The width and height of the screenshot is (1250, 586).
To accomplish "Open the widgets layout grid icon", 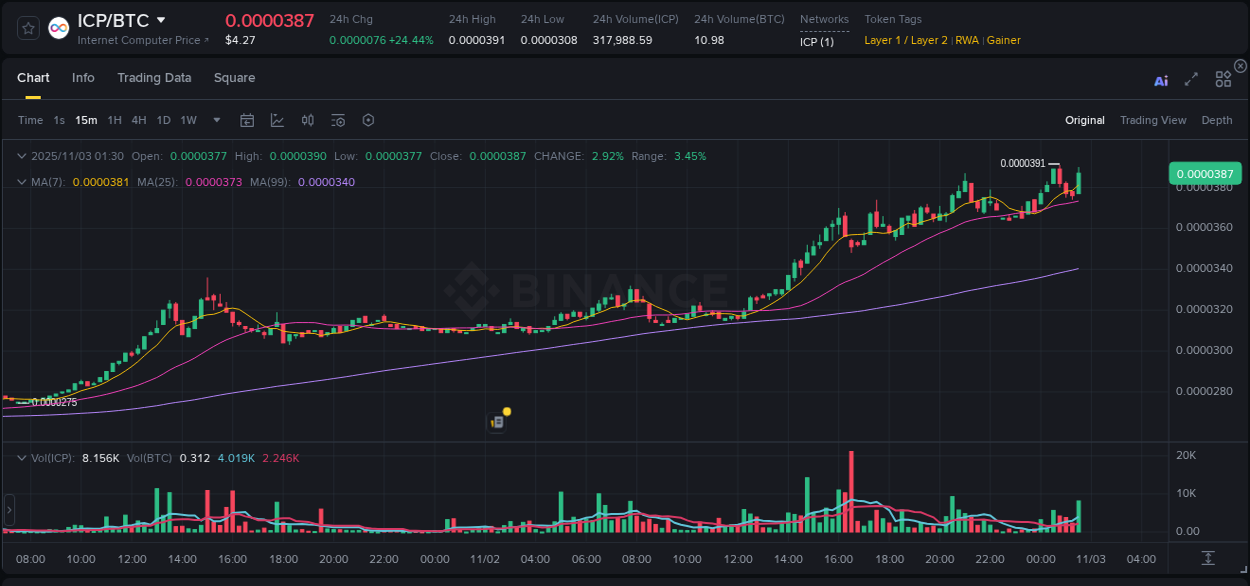I will (x=1223, y=79).
